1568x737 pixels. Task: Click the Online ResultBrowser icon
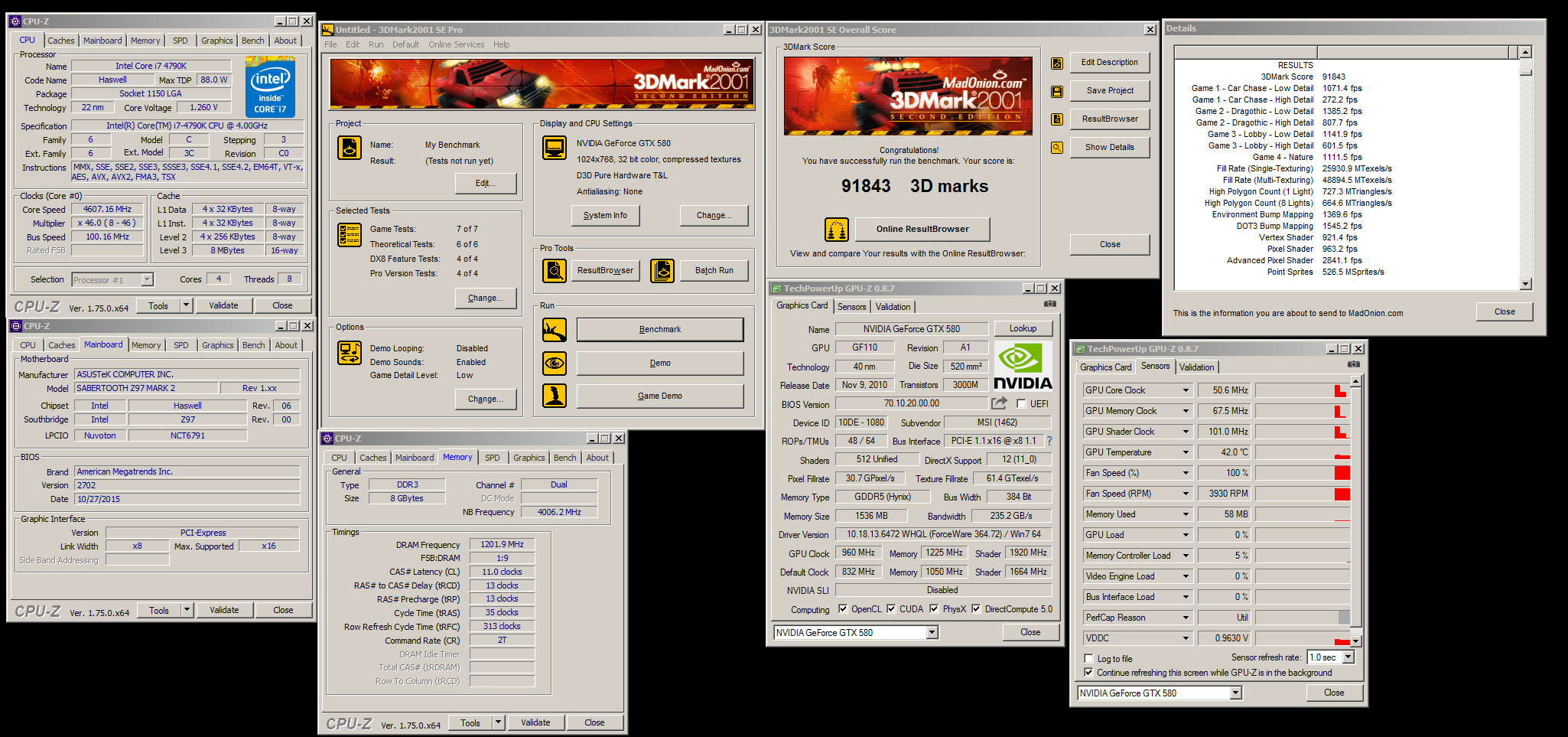(837, 229)
